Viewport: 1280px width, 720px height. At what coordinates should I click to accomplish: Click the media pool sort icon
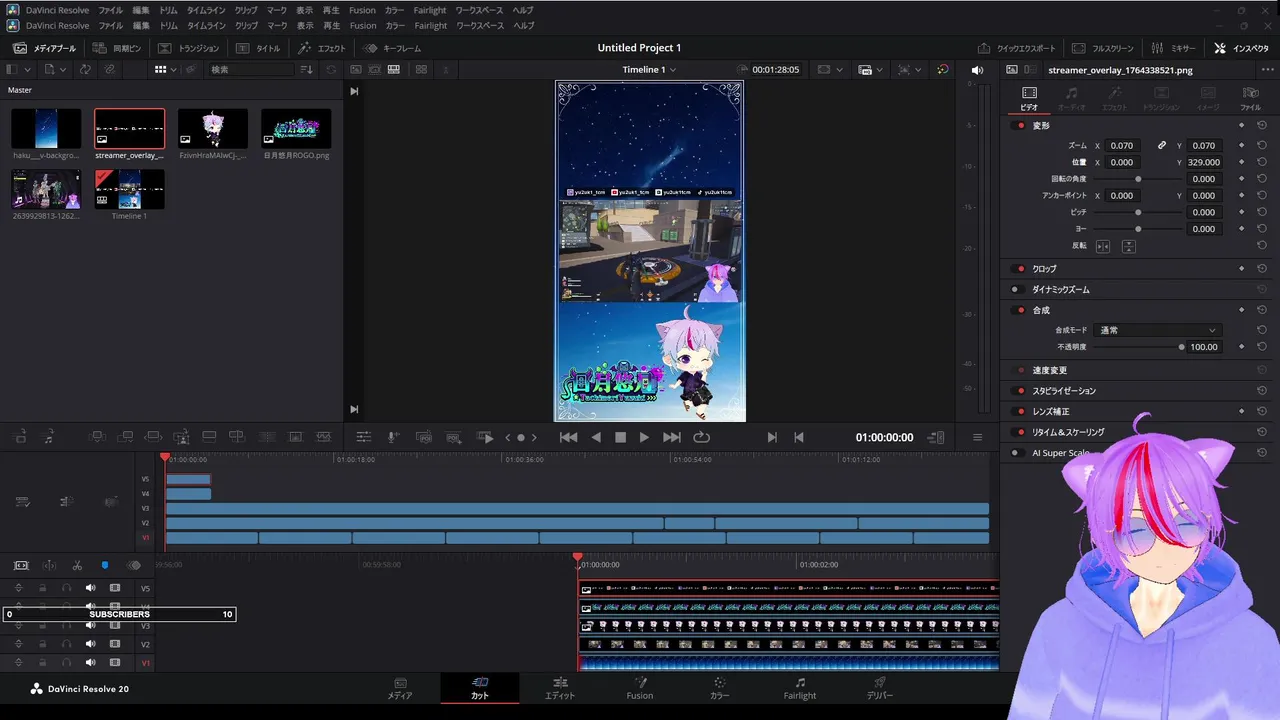[x=307, y=70]
